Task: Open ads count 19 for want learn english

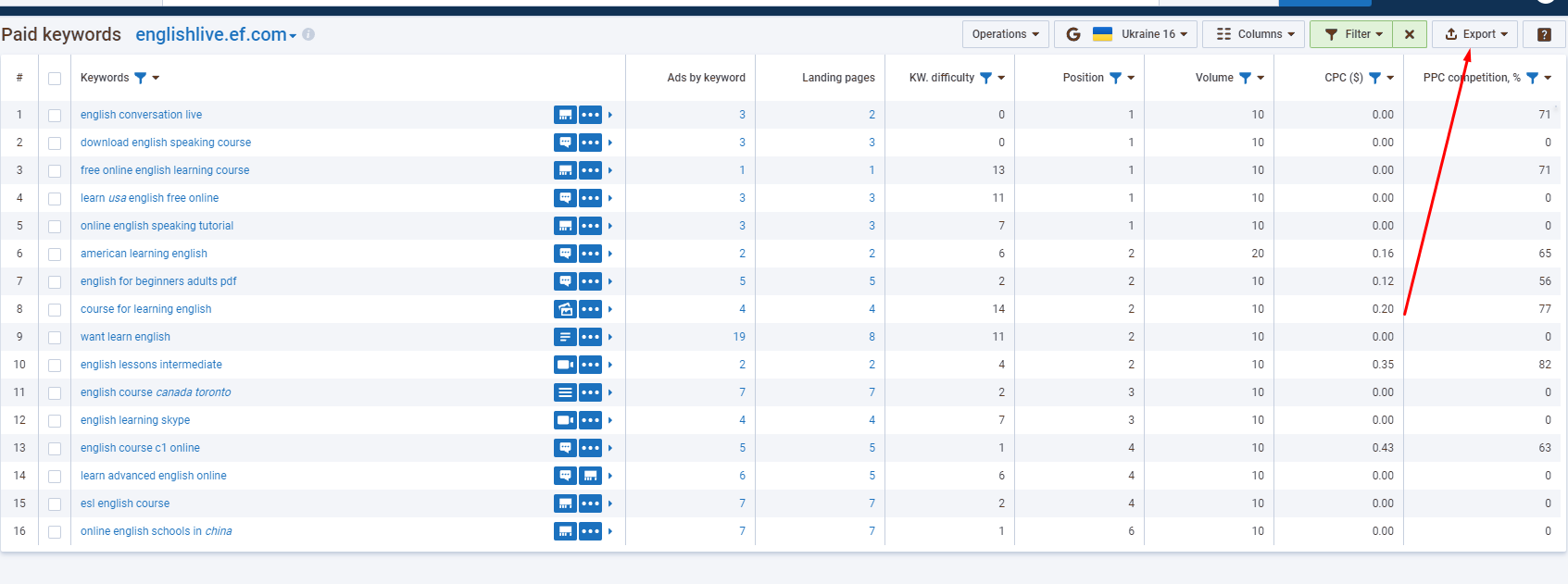Action: tap(739, 337)
